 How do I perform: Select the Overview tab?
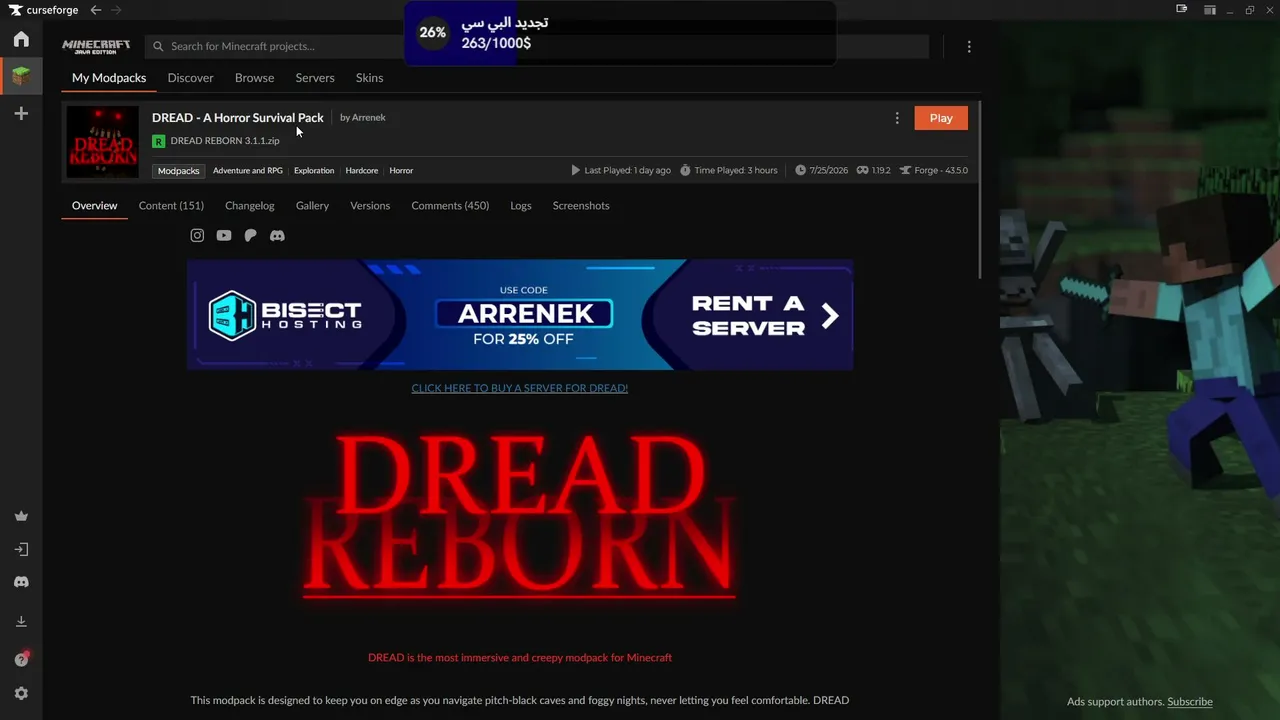95,206
